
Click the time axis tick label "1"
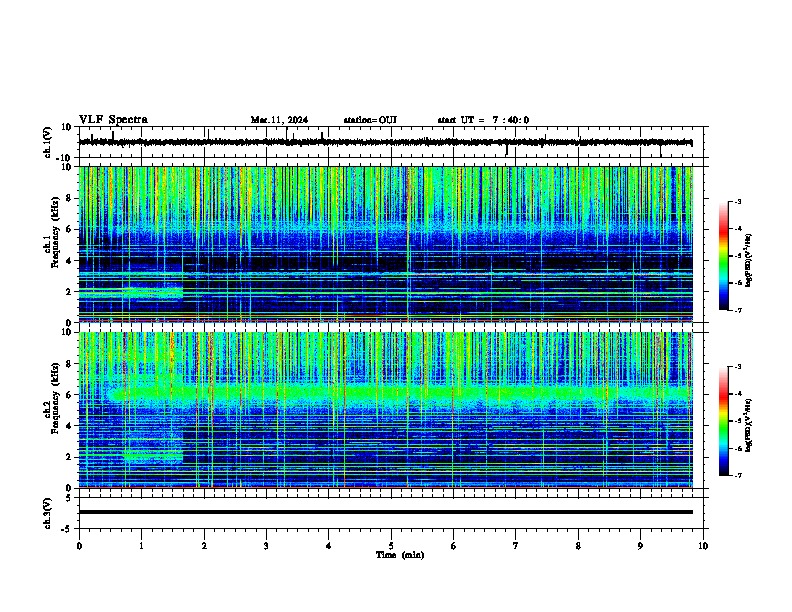tap(141, 546)
